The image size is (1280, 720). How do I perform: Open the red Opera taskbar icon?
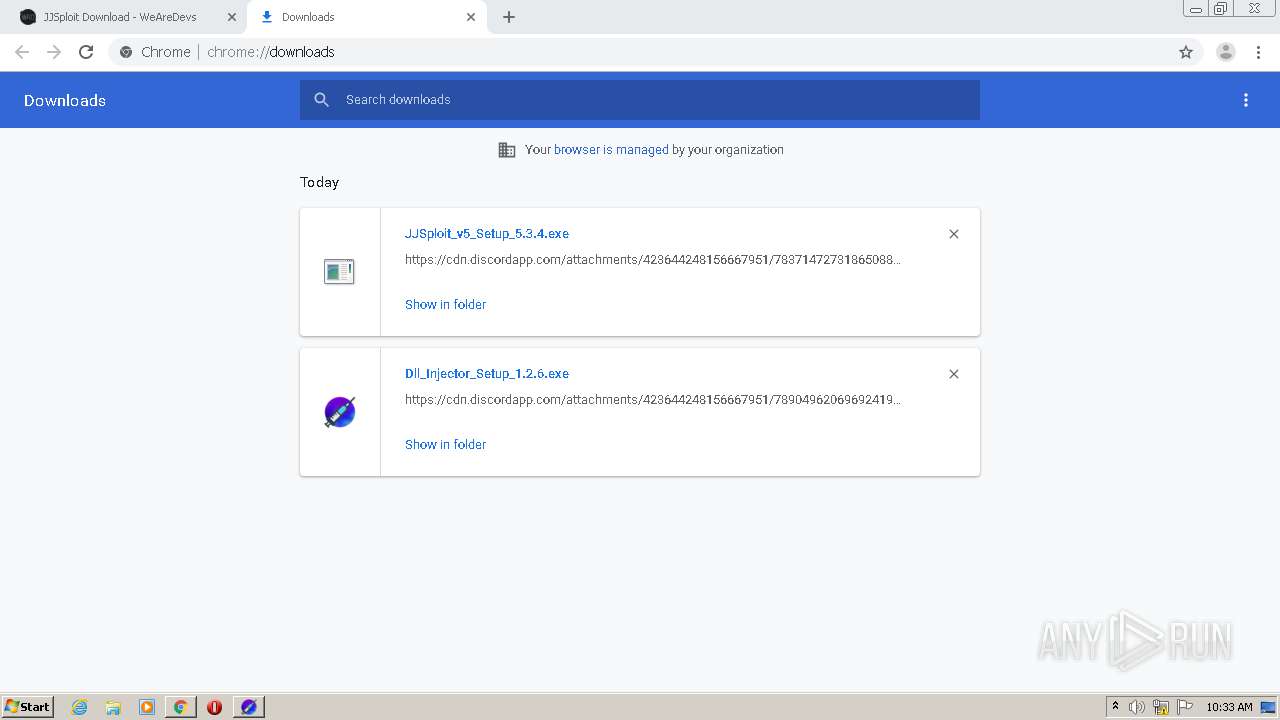214,707
